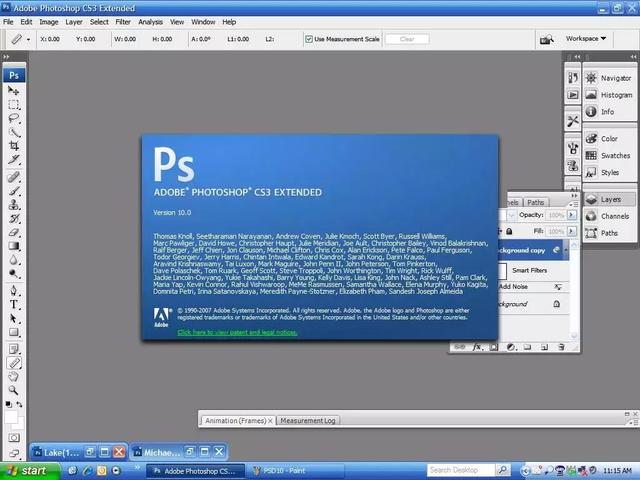Click the patent and legal notices link
The image size is (640, 480).
(237, 332)
